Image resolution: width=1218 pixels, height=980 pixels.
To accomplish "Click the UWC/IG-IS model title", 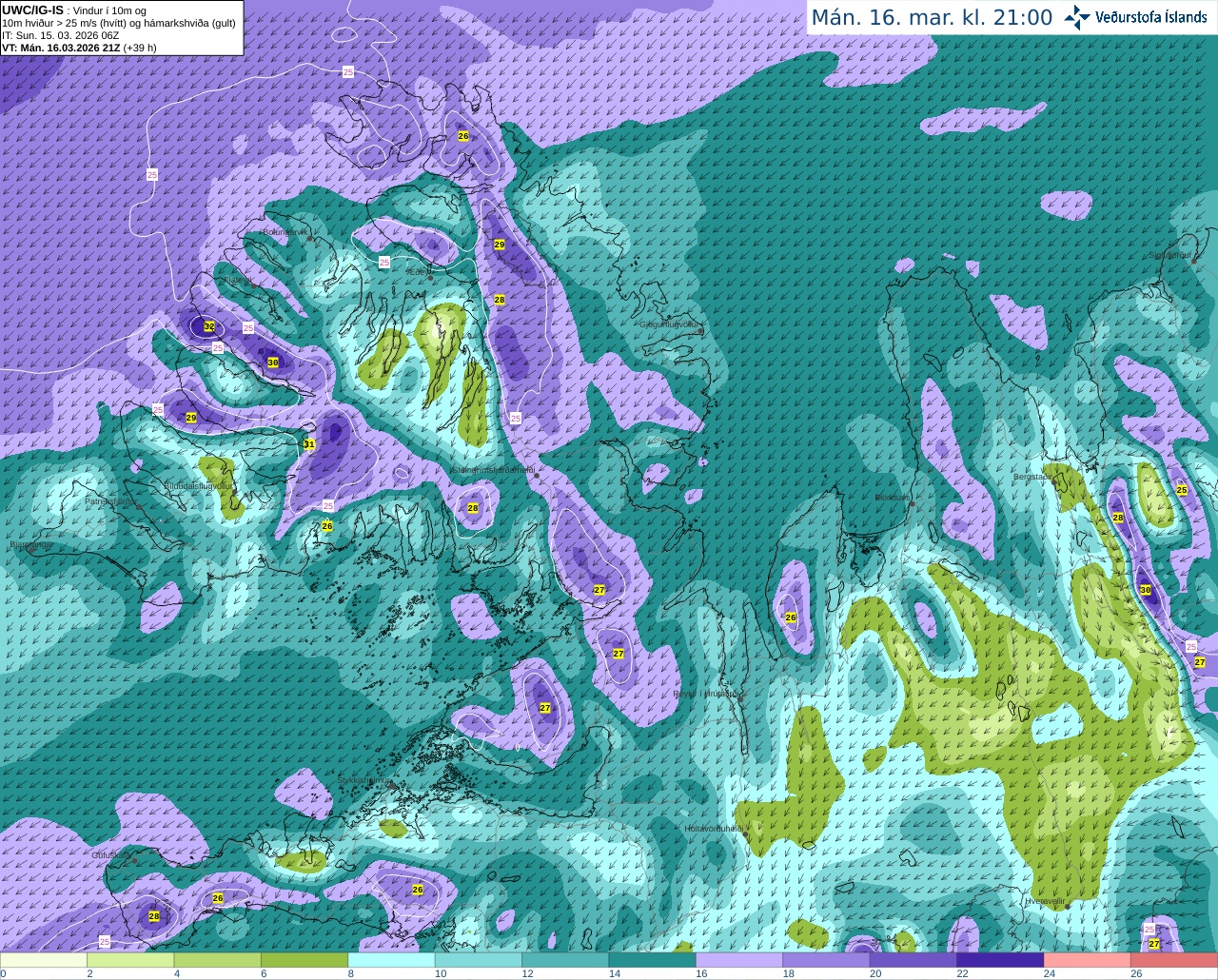I will 32,10.
